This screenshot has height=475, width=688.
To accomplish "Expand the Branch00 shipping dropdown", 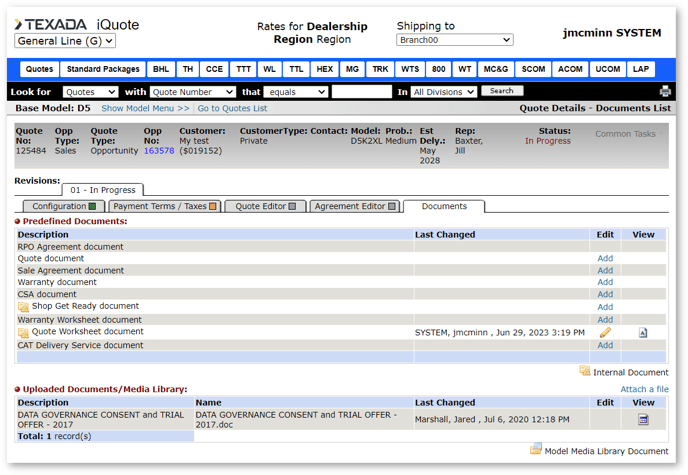I will 455,40.
